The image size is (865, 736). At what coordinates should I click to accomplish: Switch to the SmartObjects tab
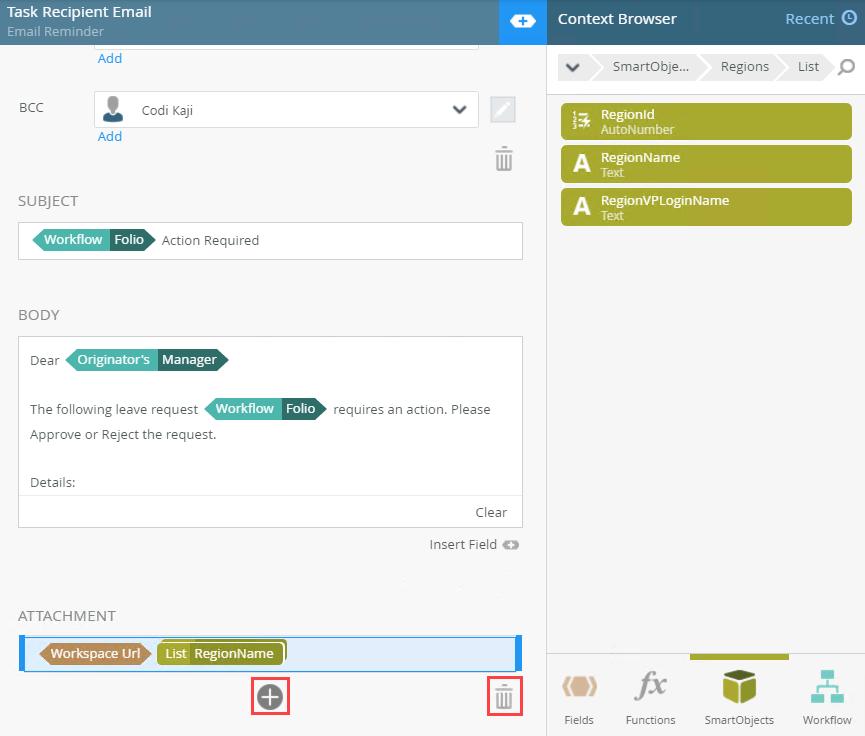click(x=739, y=696)
